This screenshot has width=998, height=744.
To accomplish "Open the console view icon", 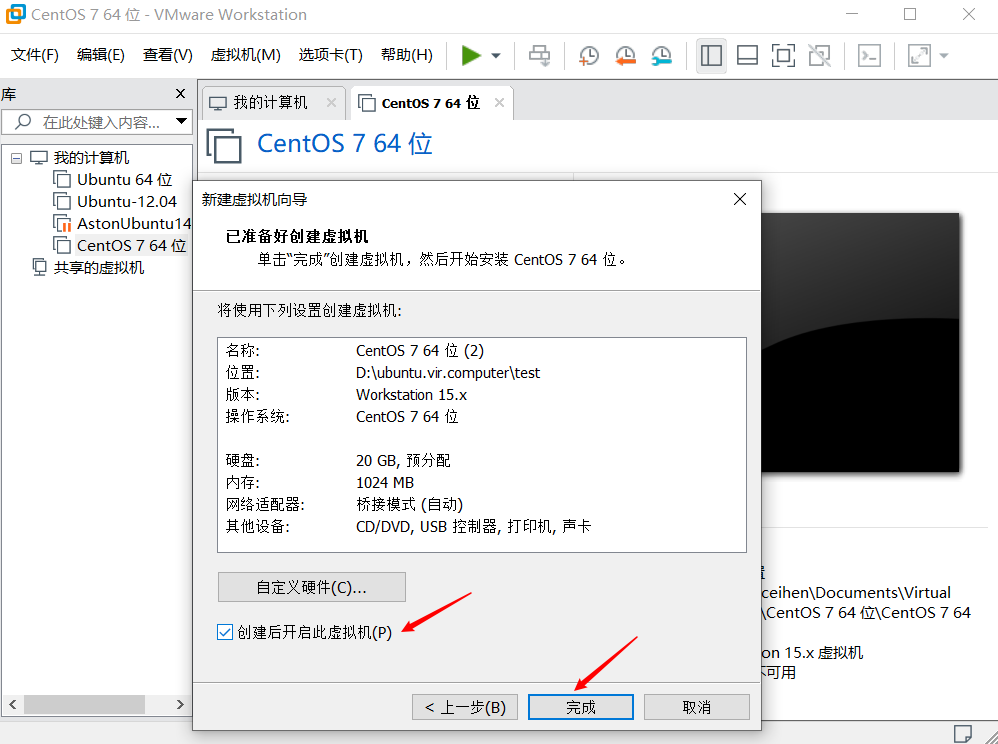I will pos(869,55).
